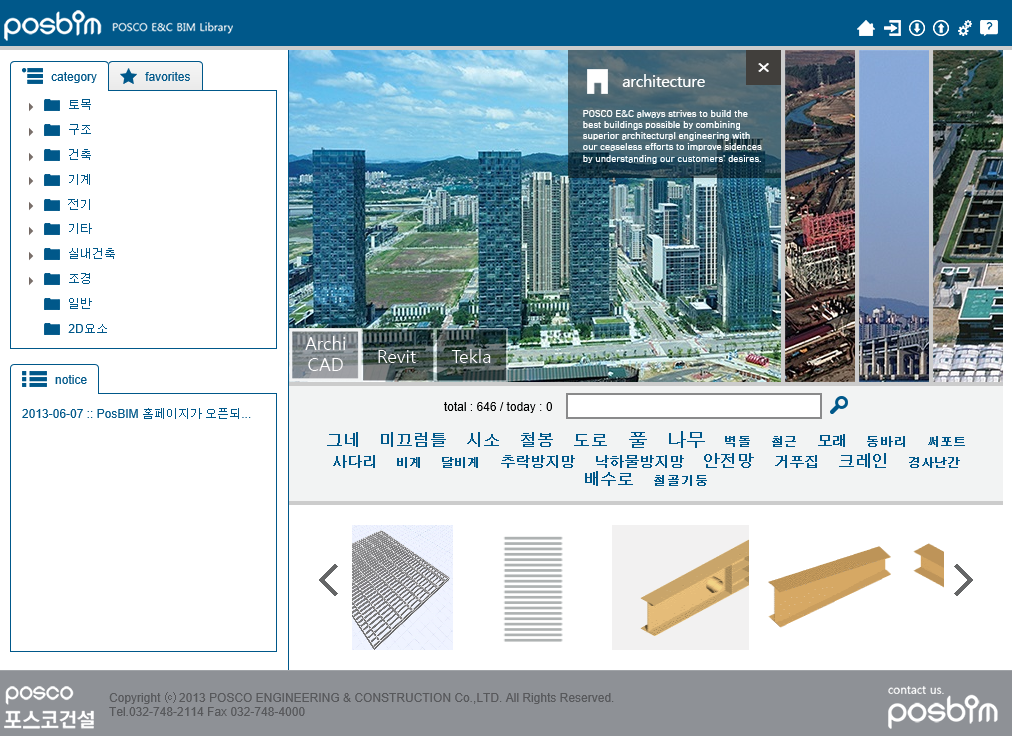The width and height of the screenshot is (1012, 736).
Task: Click the 낙하물방지망 keyword link
Action: point(639,462)
